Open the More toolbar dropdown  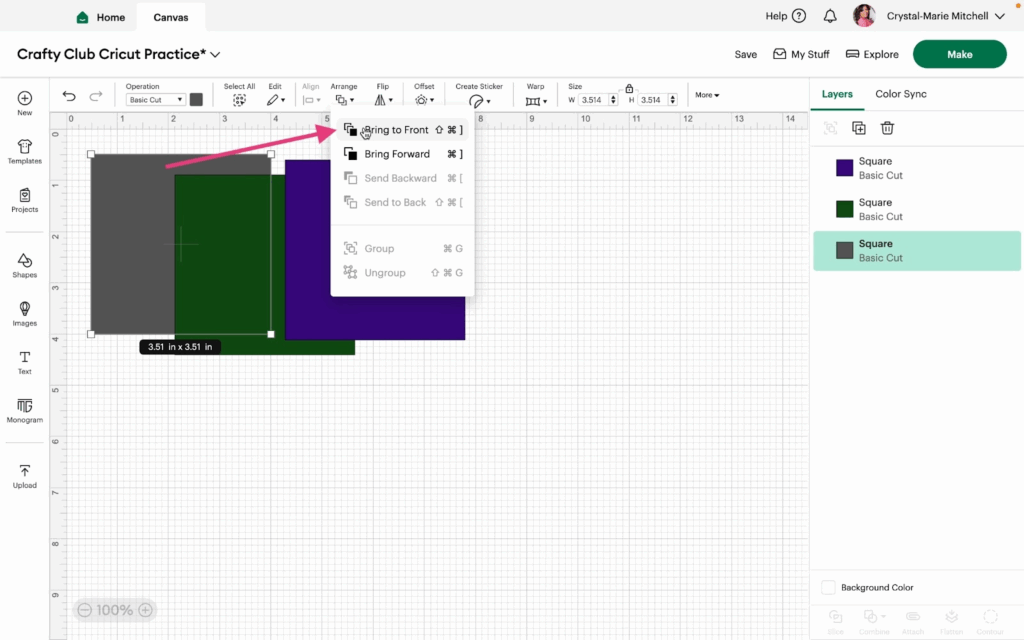pos(707,95)
